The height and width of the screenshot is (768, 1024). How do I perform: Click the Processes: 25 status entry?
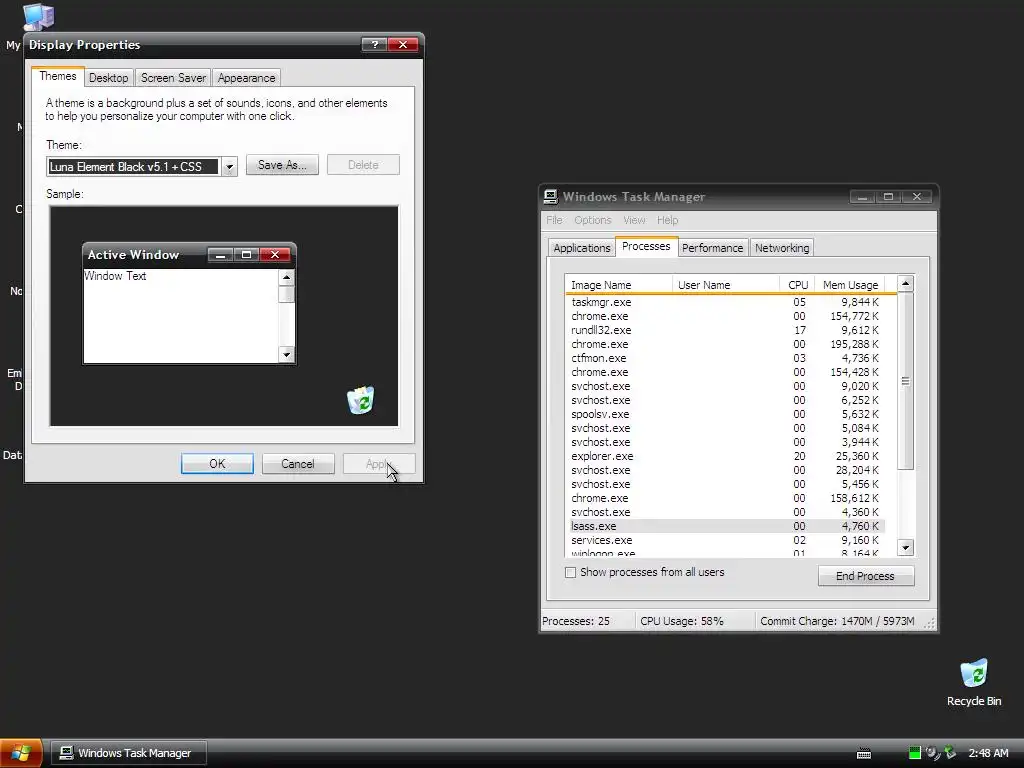(x=576, y=621)
